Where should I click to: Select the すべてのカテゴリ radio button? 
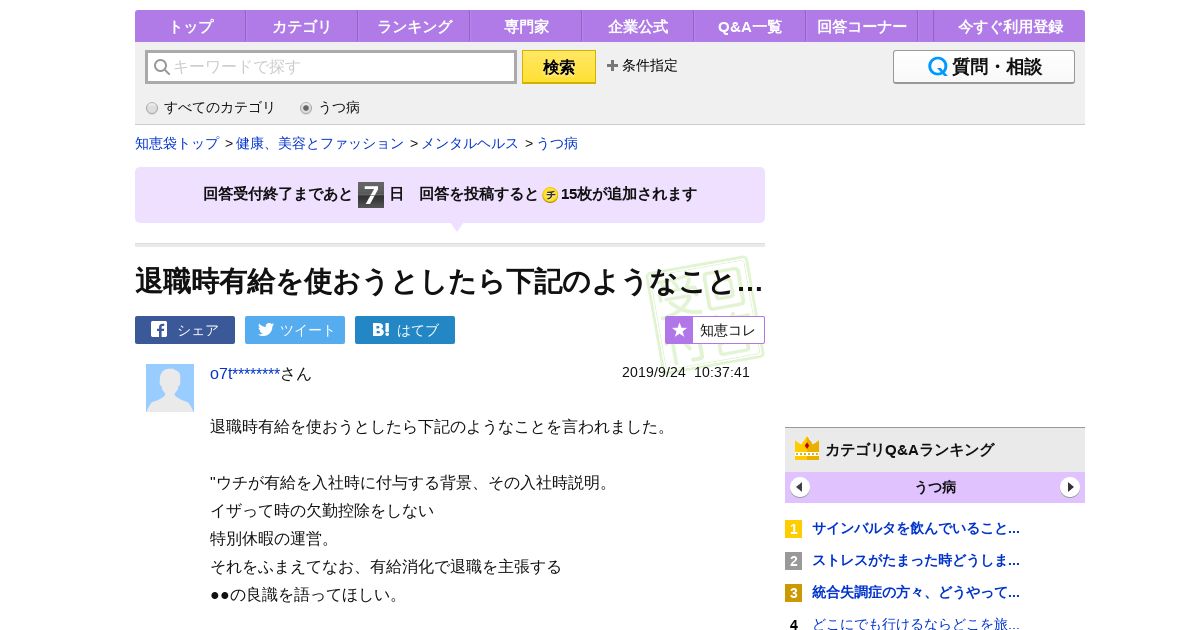(x=152, y=108)
